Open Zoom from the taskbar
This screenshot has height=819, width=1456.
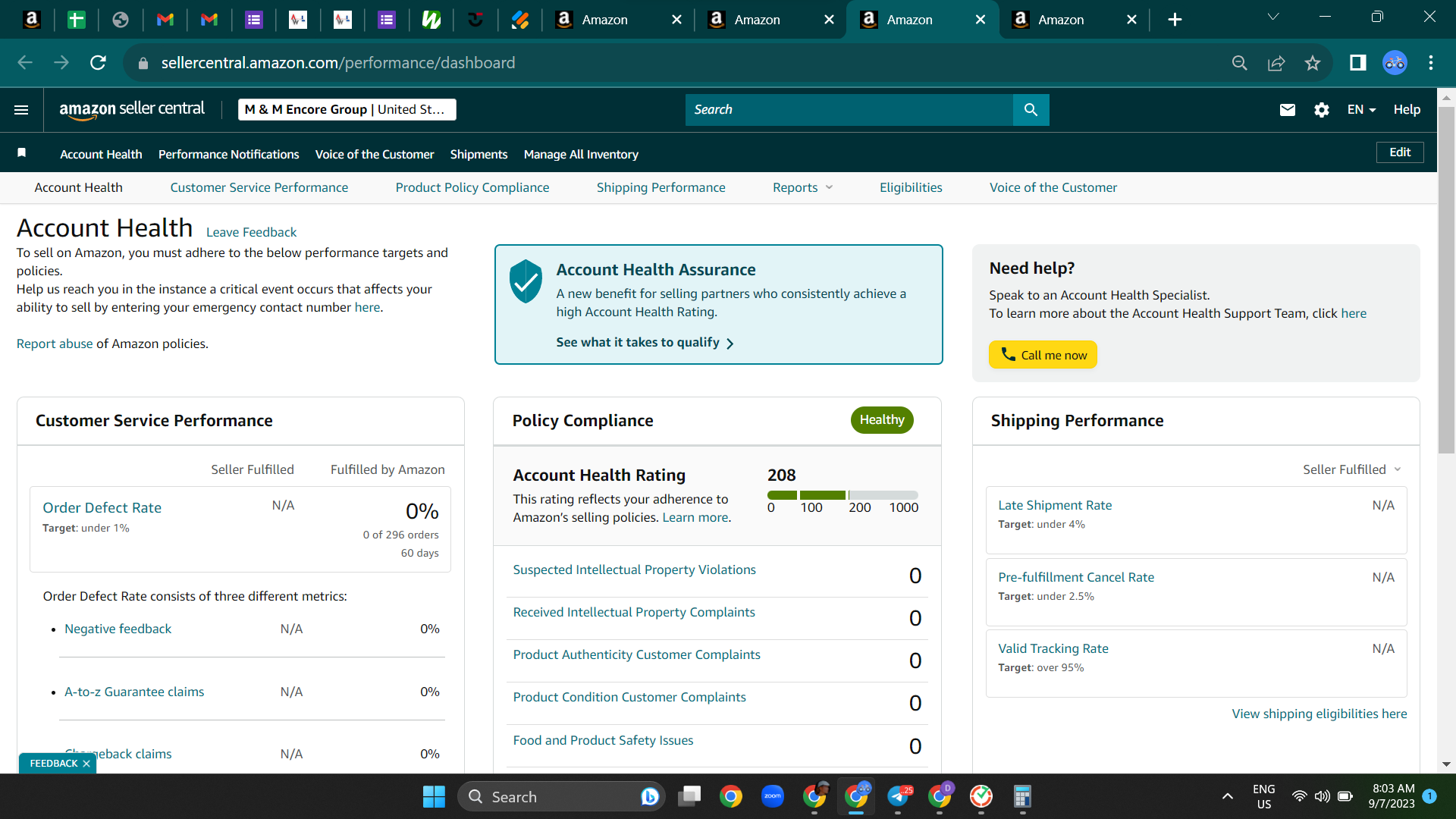(773, 796)
